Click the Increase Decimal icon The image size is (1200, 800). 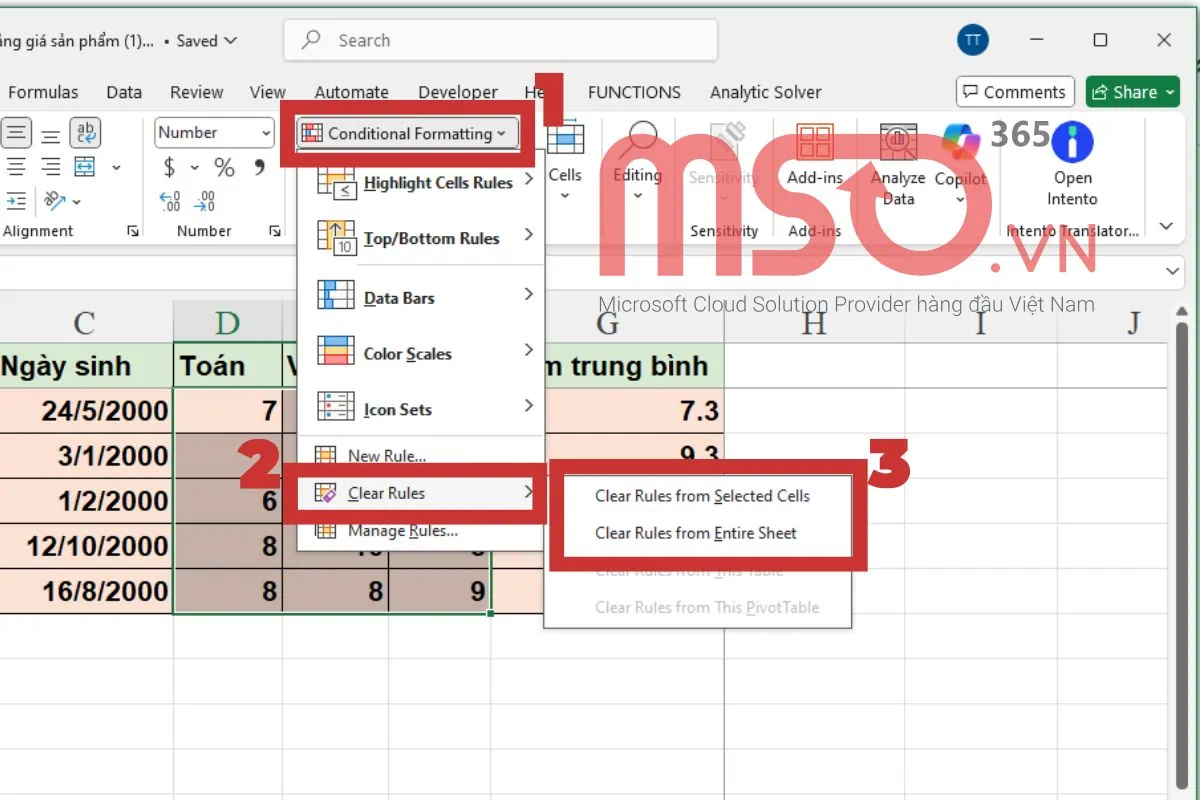(170, 201)
